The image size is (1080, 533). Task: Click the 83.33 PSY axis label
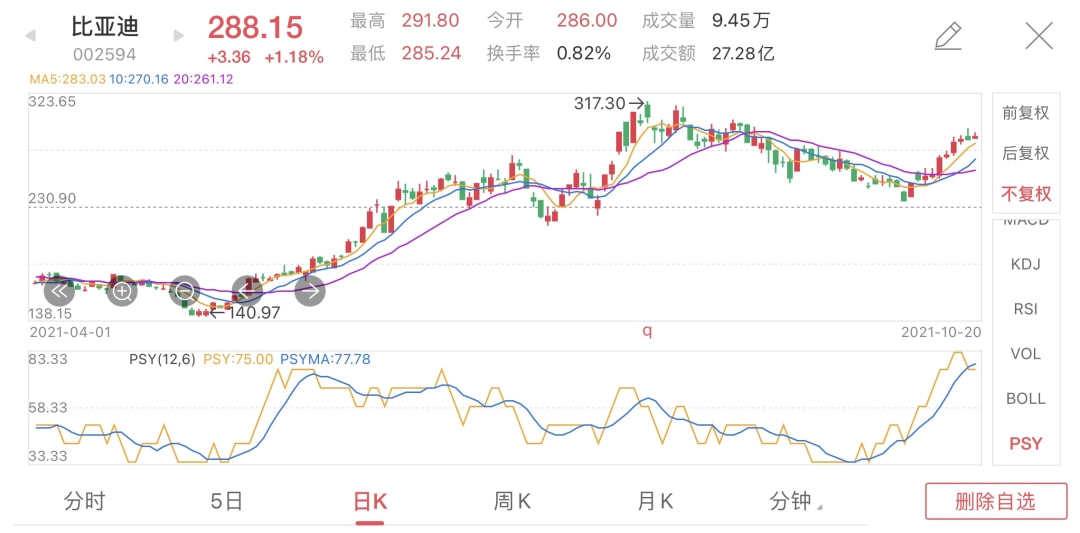click(48, 359)
